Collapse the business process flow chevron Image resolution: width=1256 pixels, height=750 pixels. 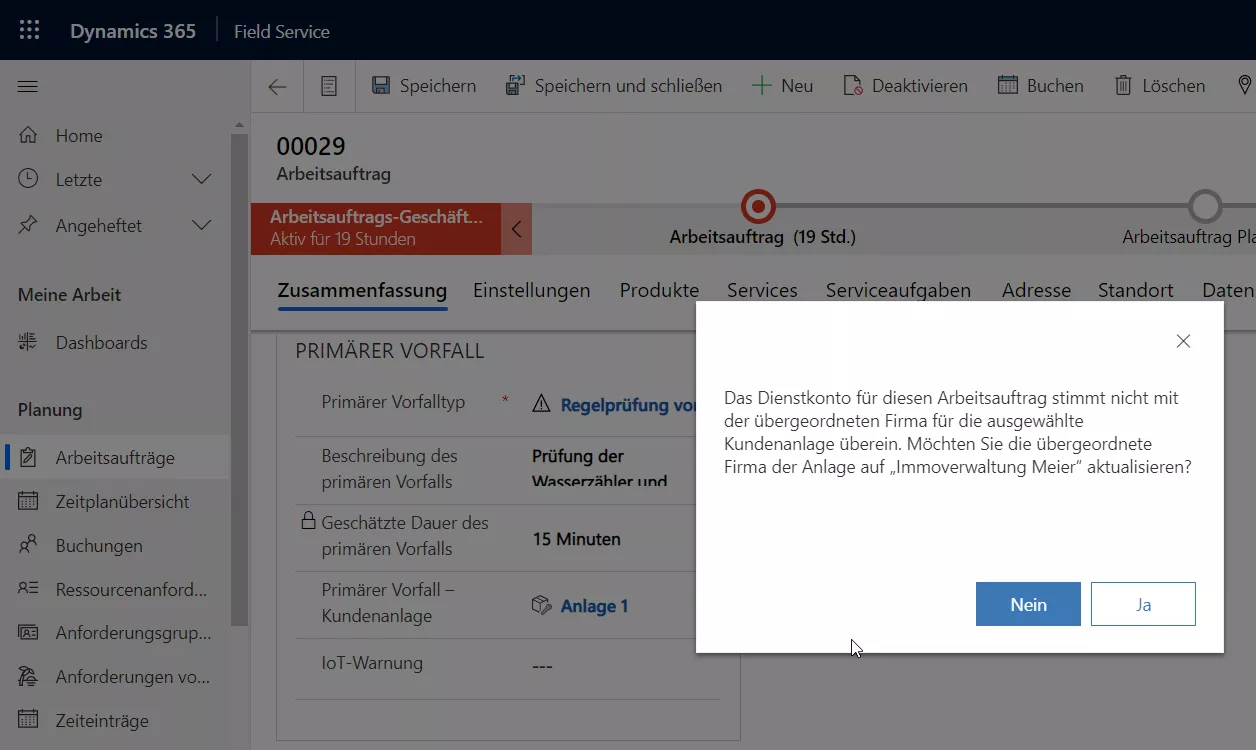point(516,229)
